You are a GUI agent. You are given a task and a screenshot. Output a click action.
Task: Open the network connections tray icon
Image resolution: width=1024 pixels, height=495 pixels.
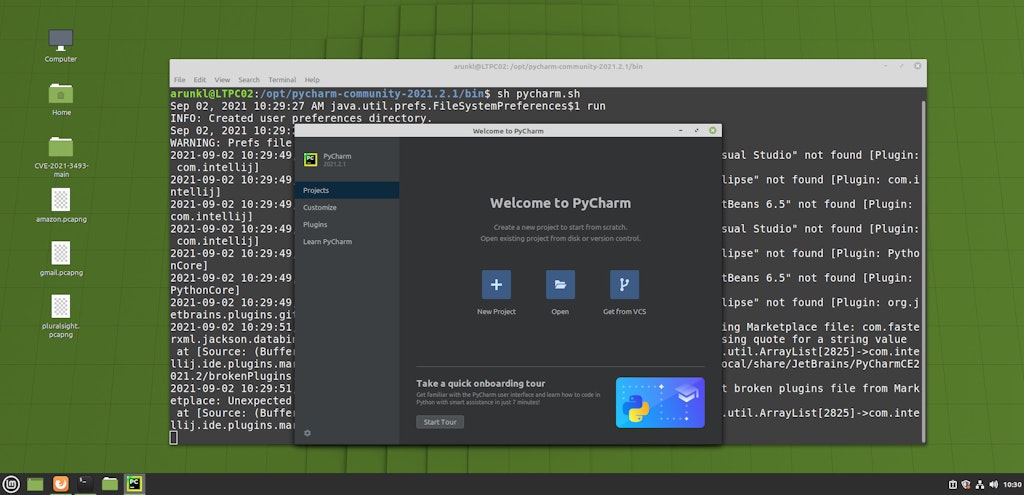(980, 485)
